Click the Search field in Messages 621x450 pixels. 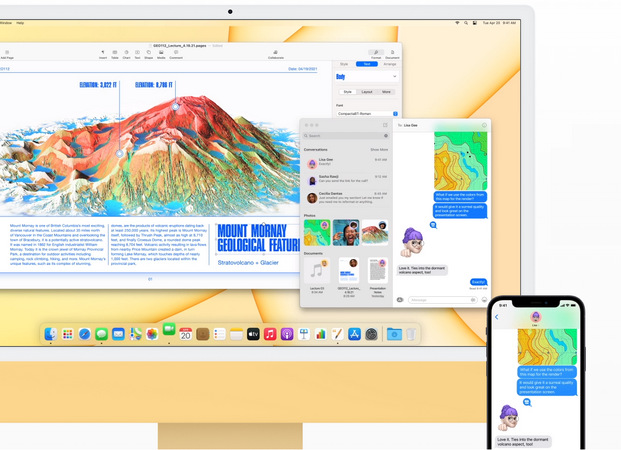pos(346,136)
